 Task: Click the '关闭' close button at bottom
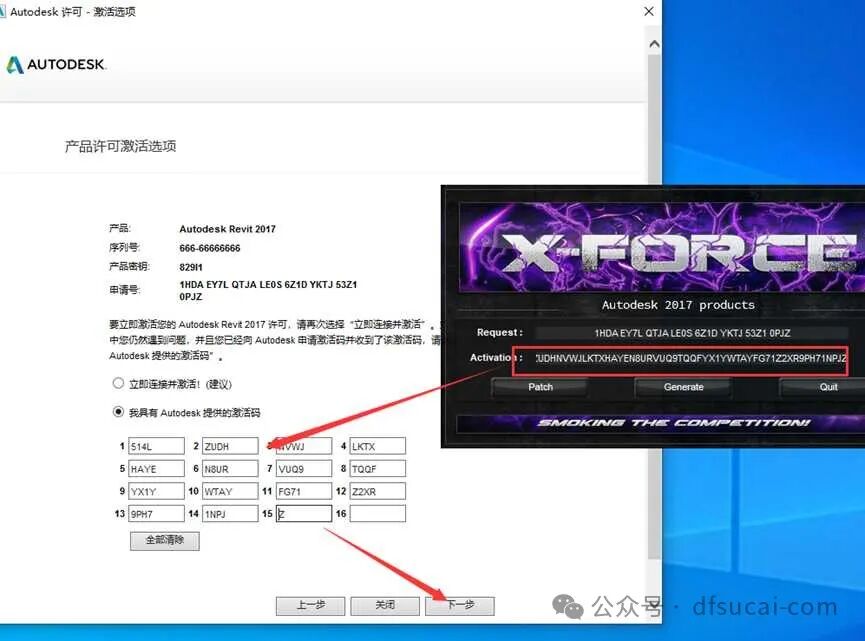[x=385, y=605]
